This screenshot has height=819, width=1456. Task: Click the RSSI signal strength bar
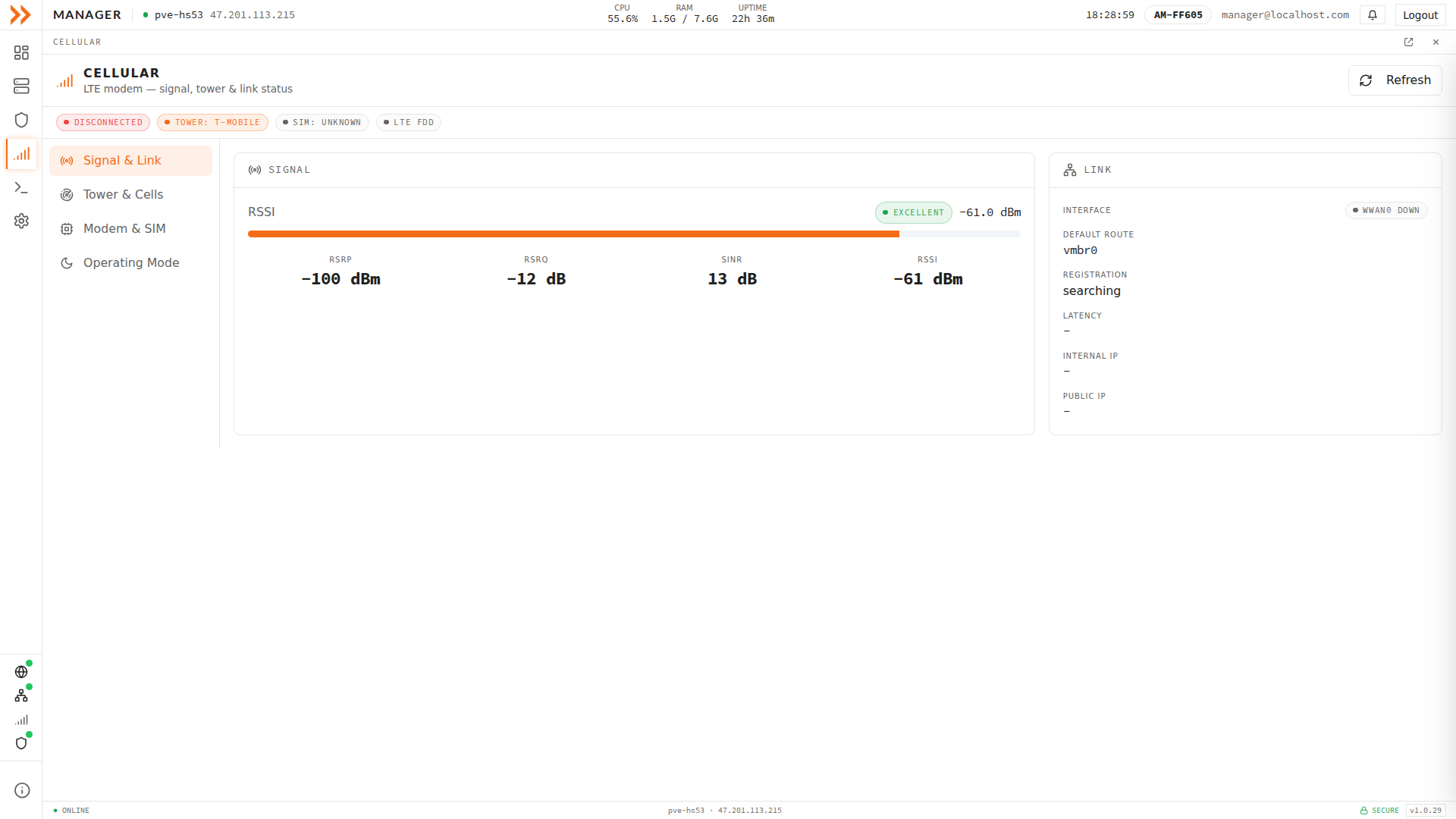coord(634,234)
